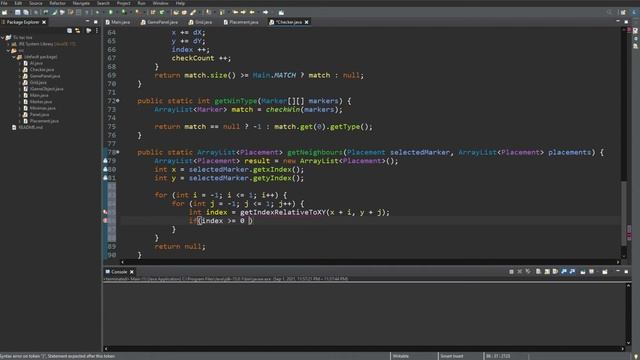Click the Debug bug icon in toolbar
640x360 pixels.
pos(98,12)
